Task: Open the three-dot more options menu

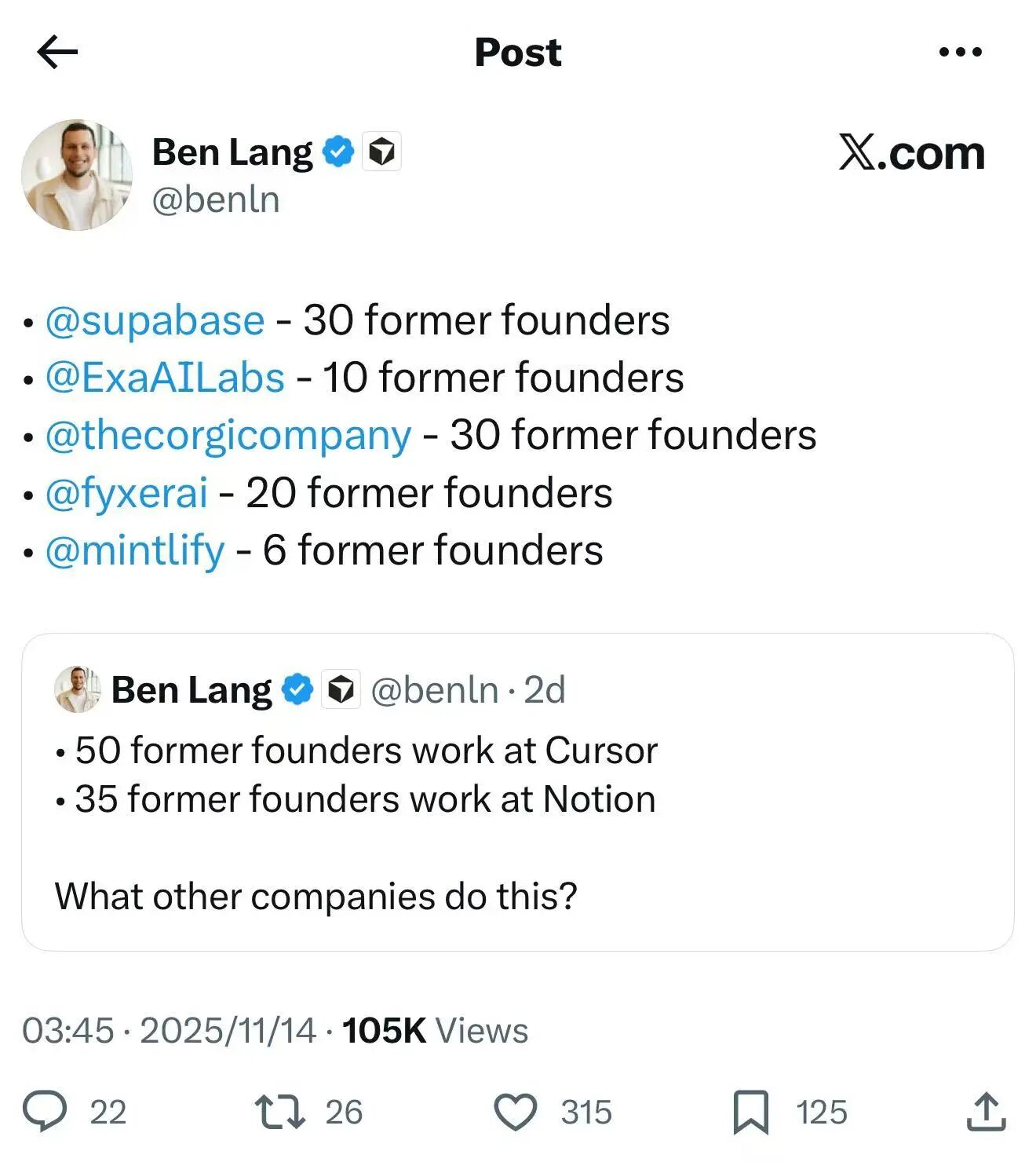Action: [960, 53]
